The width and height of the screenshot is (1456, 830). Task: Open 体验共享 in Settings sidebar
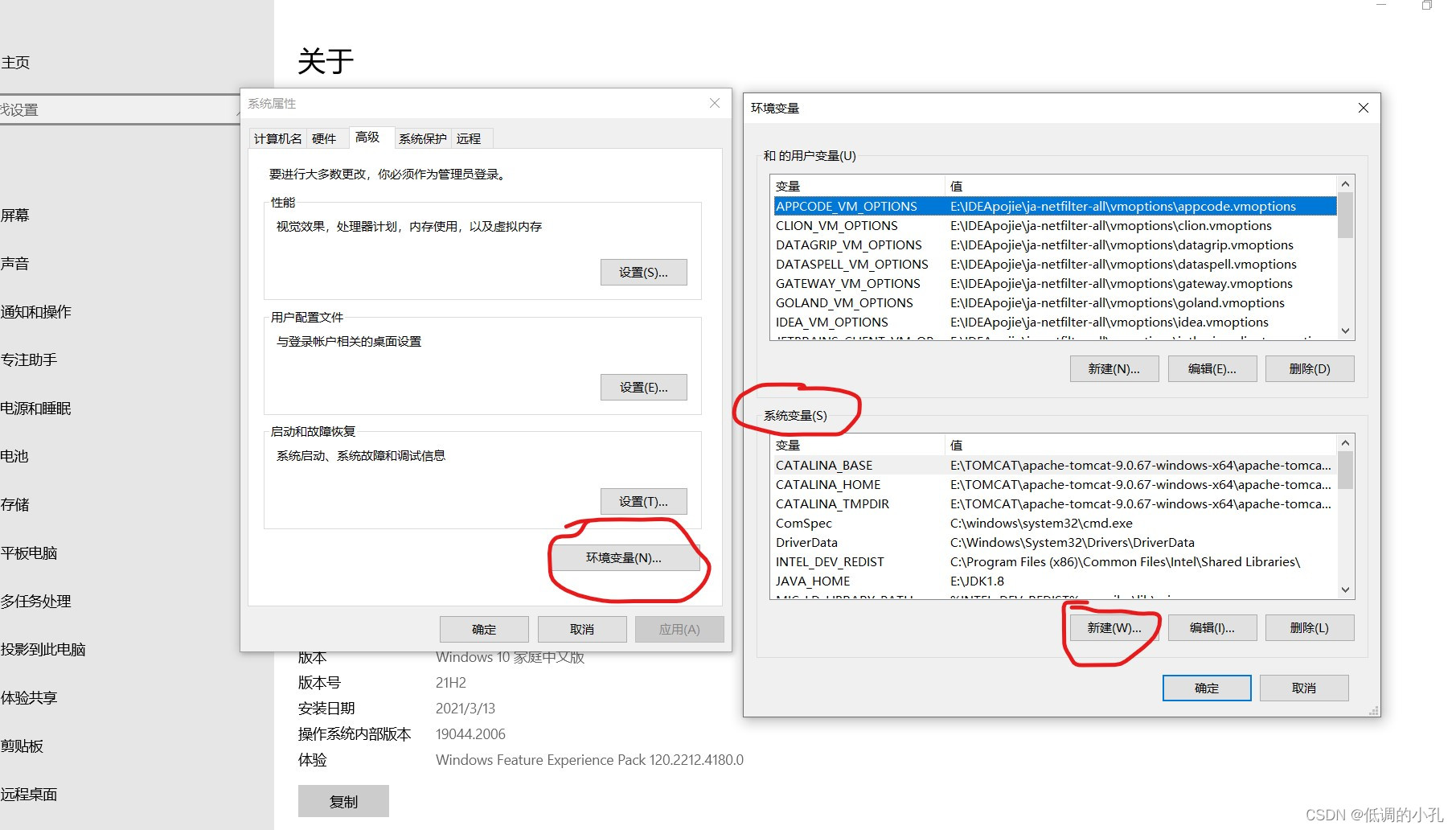pos(29,697)
